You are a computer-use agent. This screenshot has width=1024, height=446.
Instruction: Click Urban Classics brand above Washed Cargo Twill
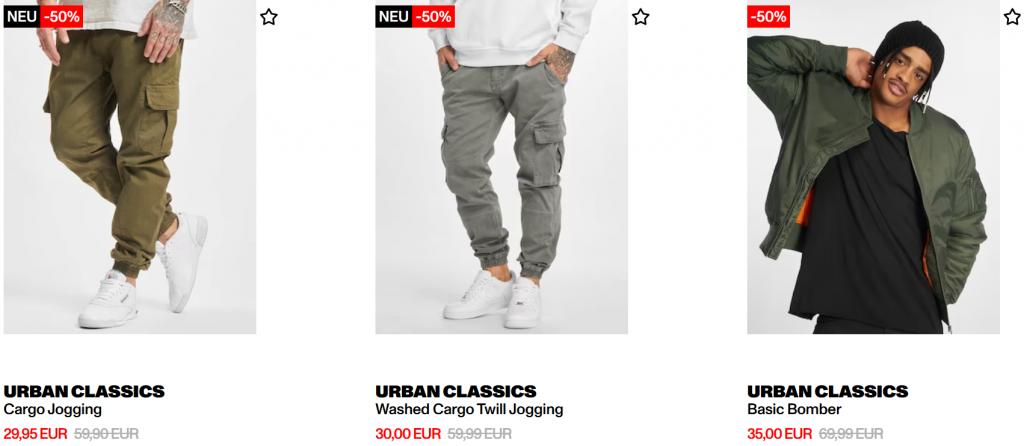tap(456, 392)
